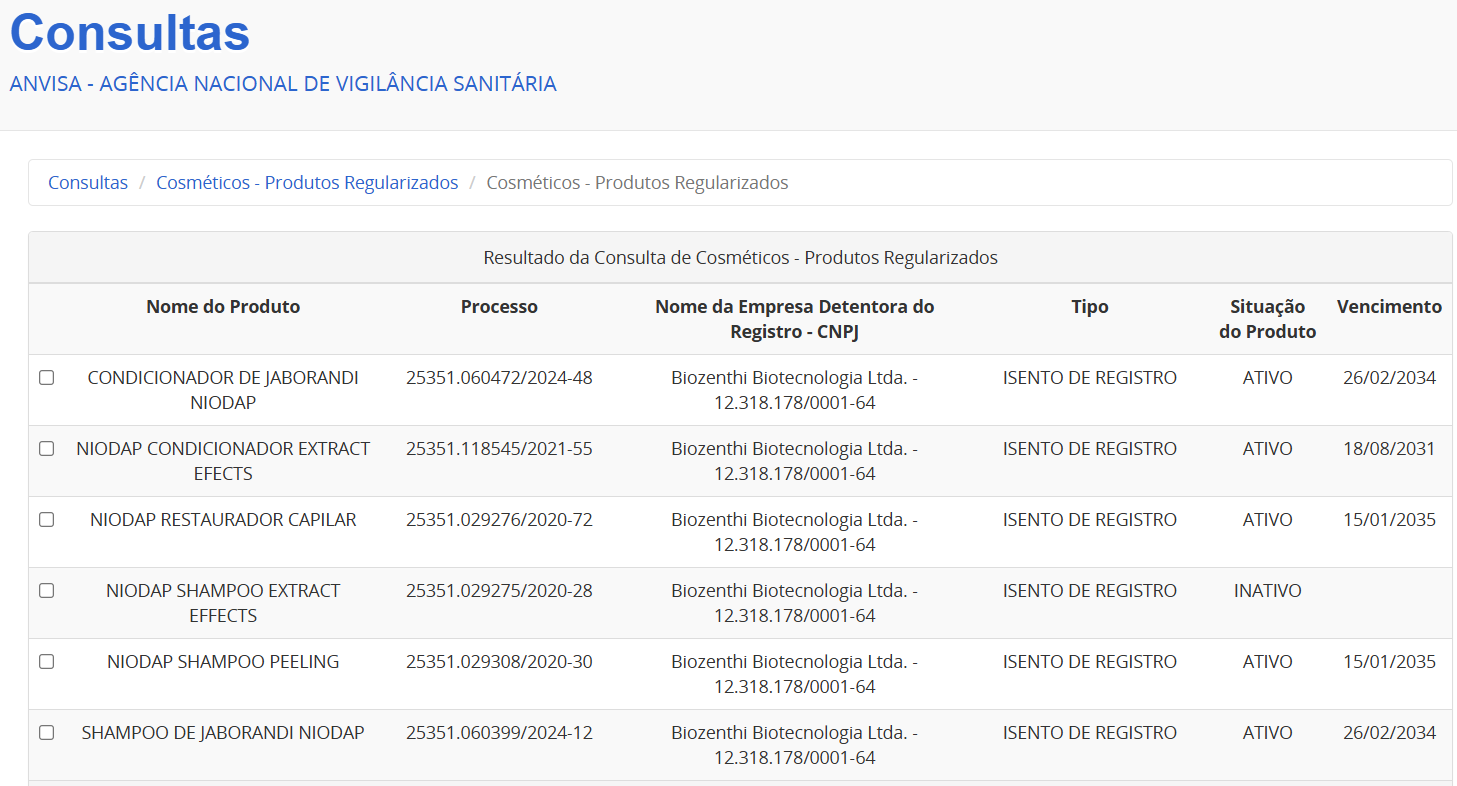Click Nome da Empresa Detentora column header
Viewport: 1457px width, 786px height.
[x=795, y=319]
